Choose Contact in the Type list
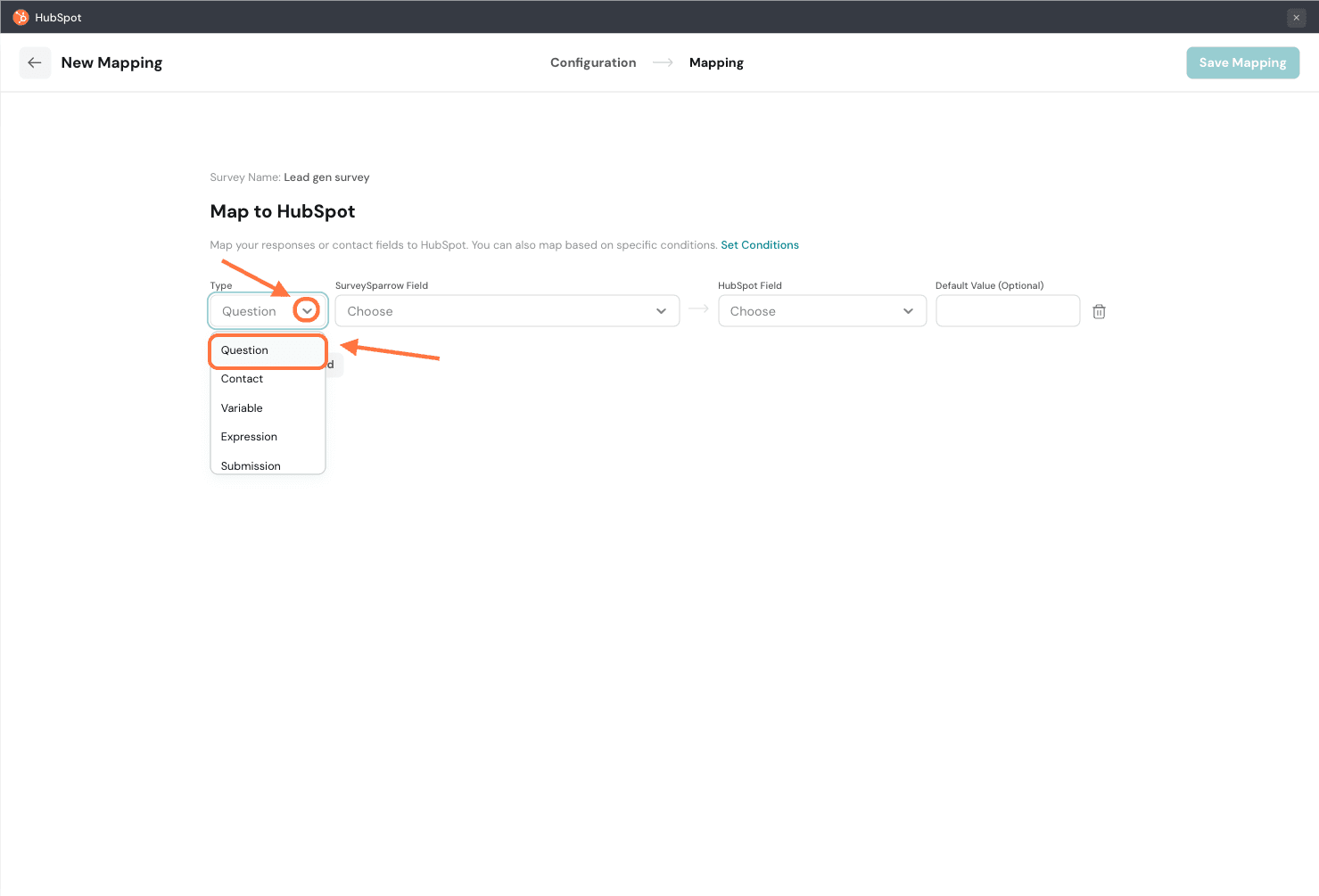Viewport: 1319px width, 896px height. [x=243, y=379]
